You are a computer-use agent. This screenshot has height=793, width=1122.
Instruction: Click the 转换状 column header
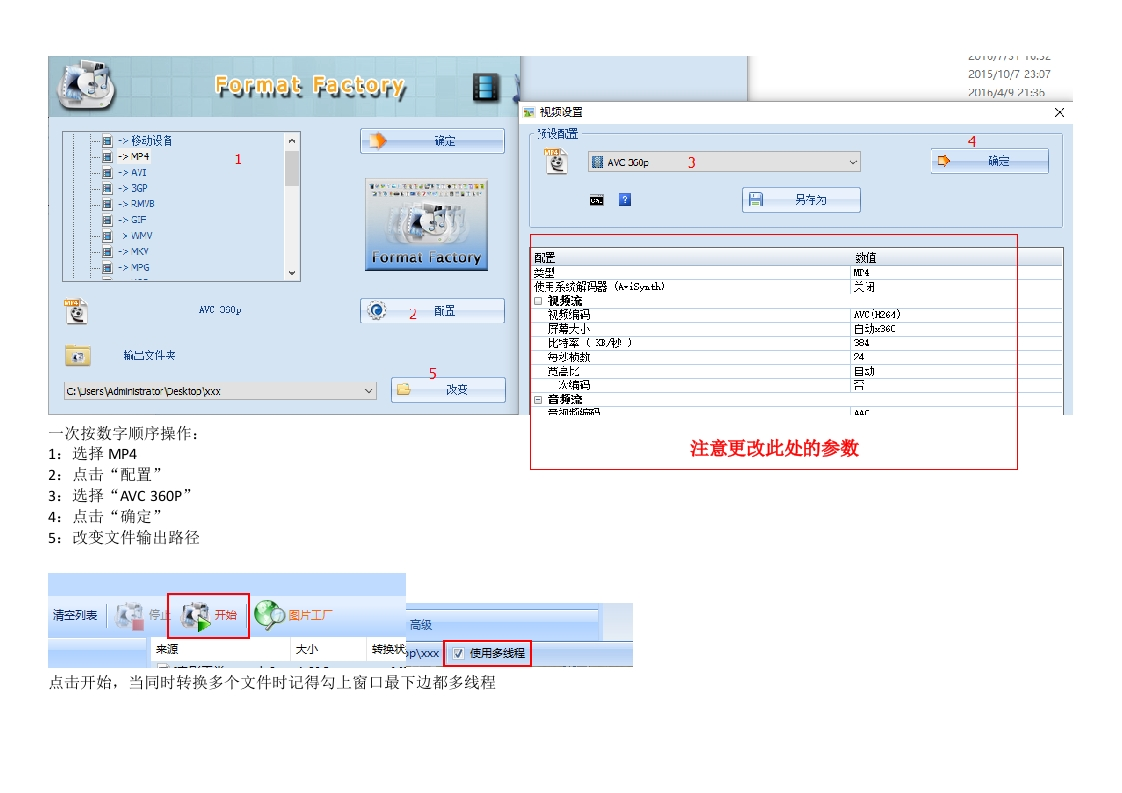pyautogui.click(x=388, y=649)
